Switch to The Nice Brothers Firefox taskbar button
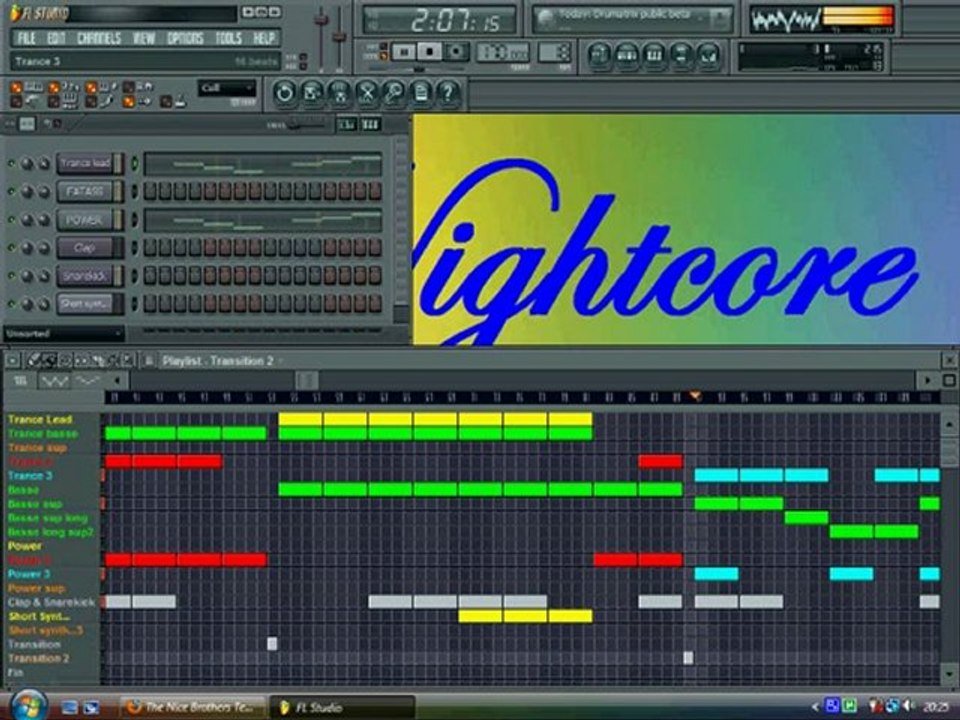The height and width of the screenshot is (720, 960). (193, 708)
